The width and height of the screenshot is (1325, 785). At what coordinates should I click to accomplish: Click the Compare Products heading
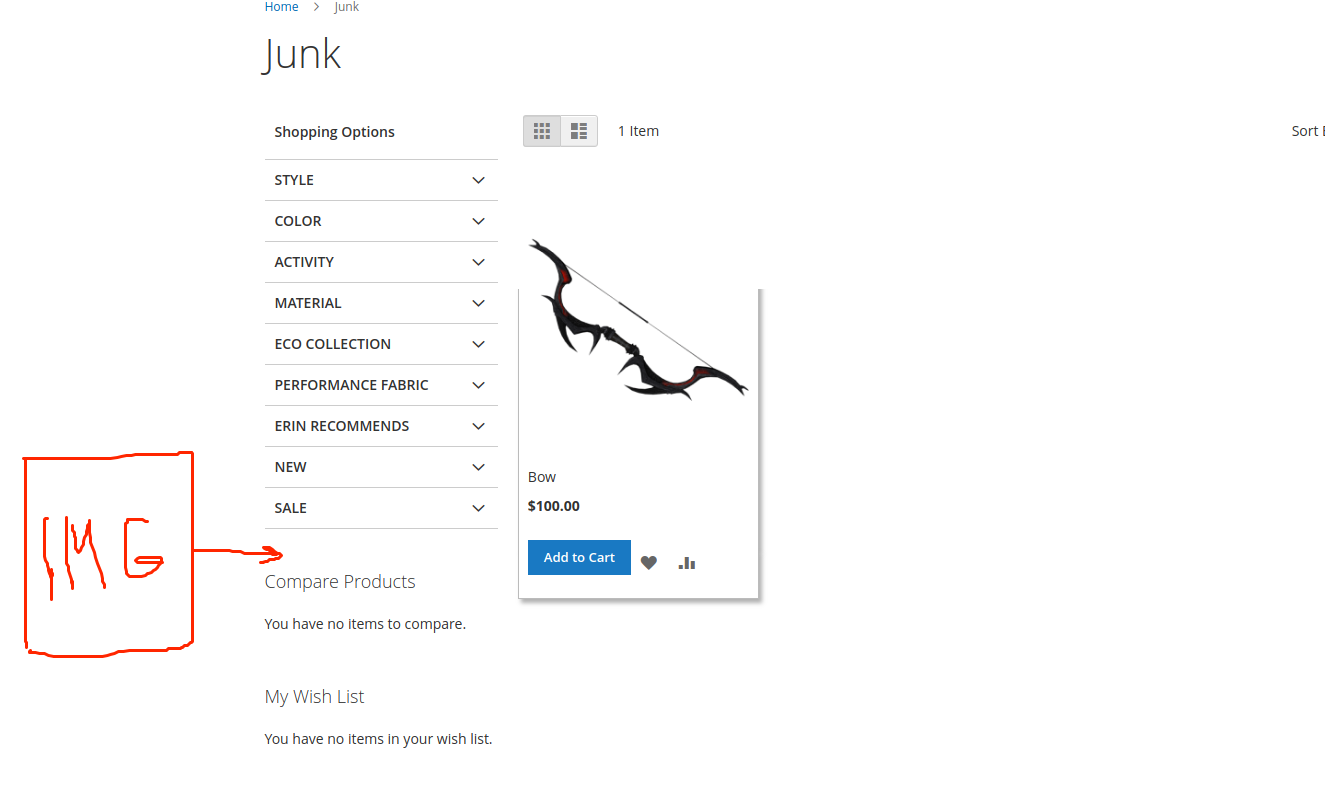tap(340, 582)
